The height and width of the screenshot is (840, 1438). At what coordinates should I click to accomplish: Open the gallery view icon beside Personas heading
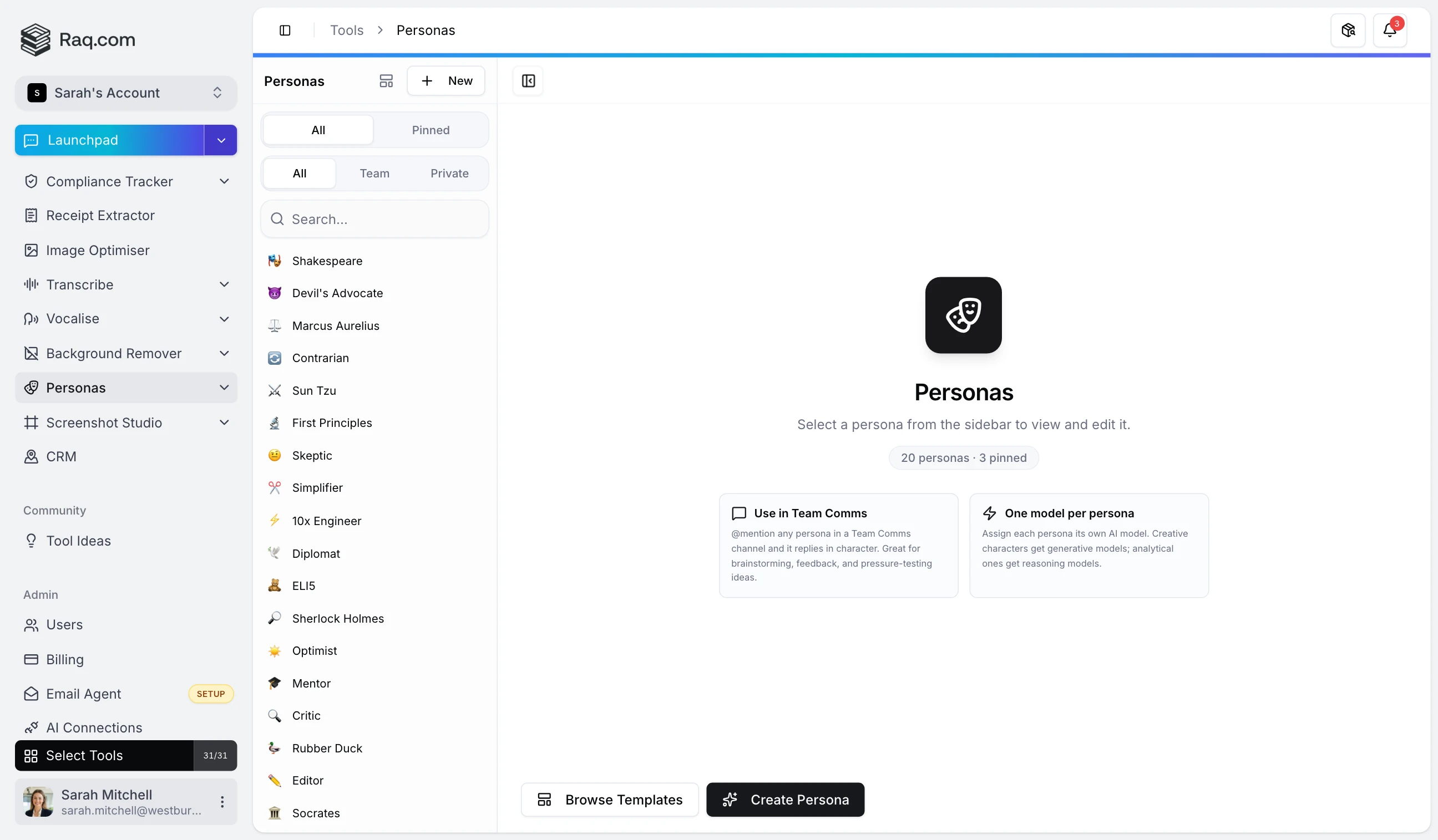386,80
